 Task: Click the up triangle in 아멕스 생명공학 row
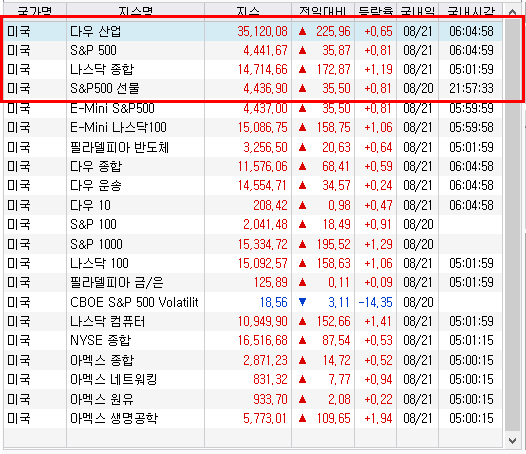(302, 418)
